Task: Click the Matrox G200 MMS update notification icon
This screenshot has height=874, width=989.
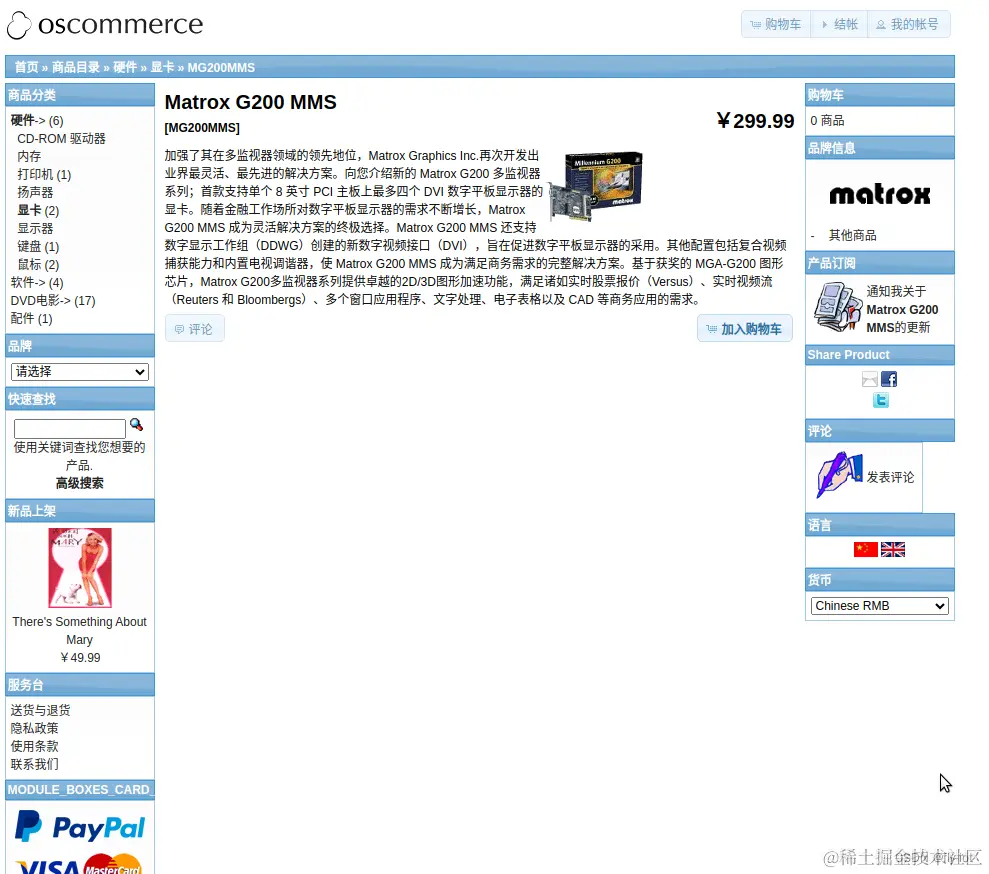Action: (837, 307)
